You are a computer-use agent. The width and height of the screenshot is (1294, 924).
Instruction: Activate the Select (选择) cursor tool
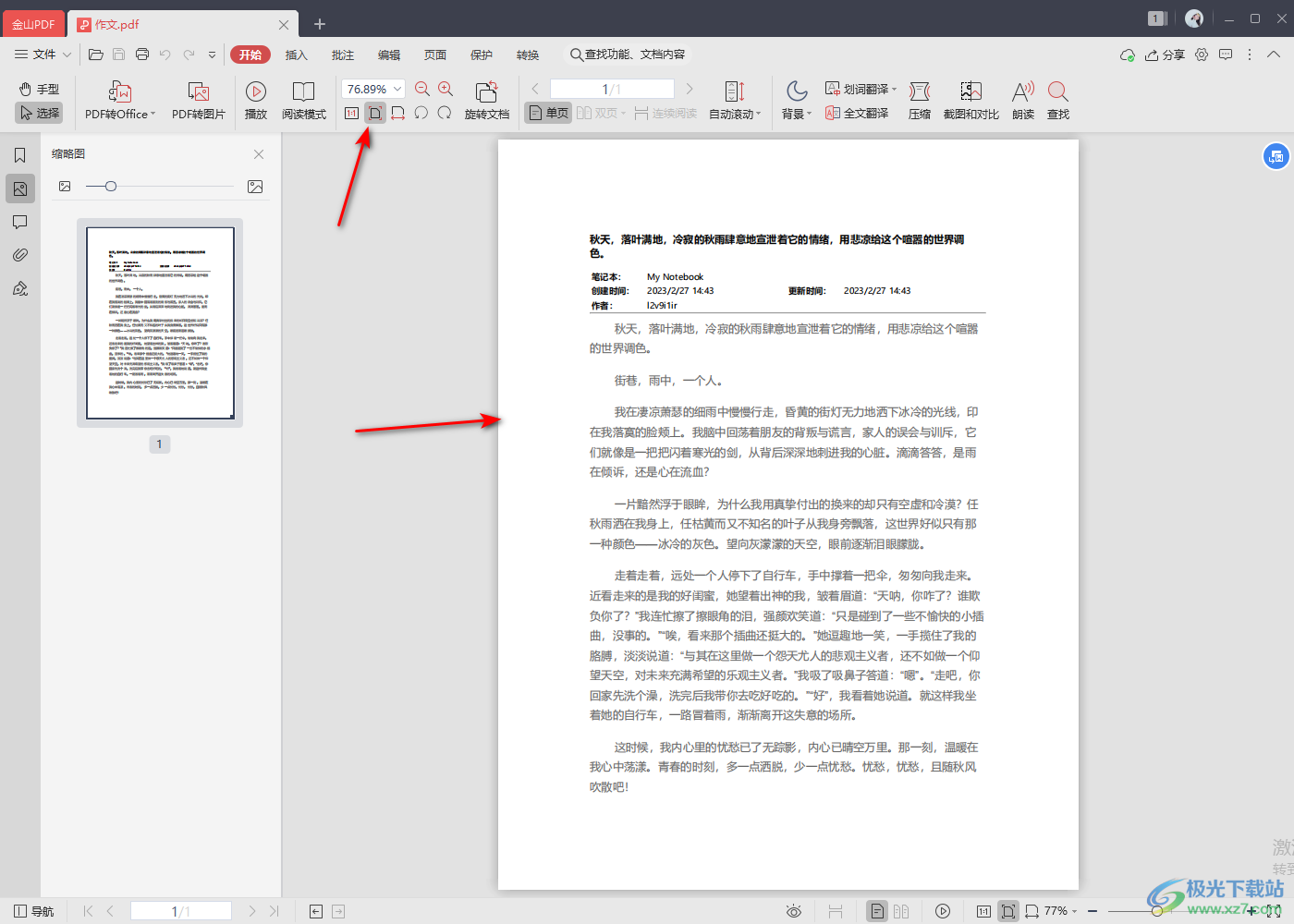[x=39, y=113]
